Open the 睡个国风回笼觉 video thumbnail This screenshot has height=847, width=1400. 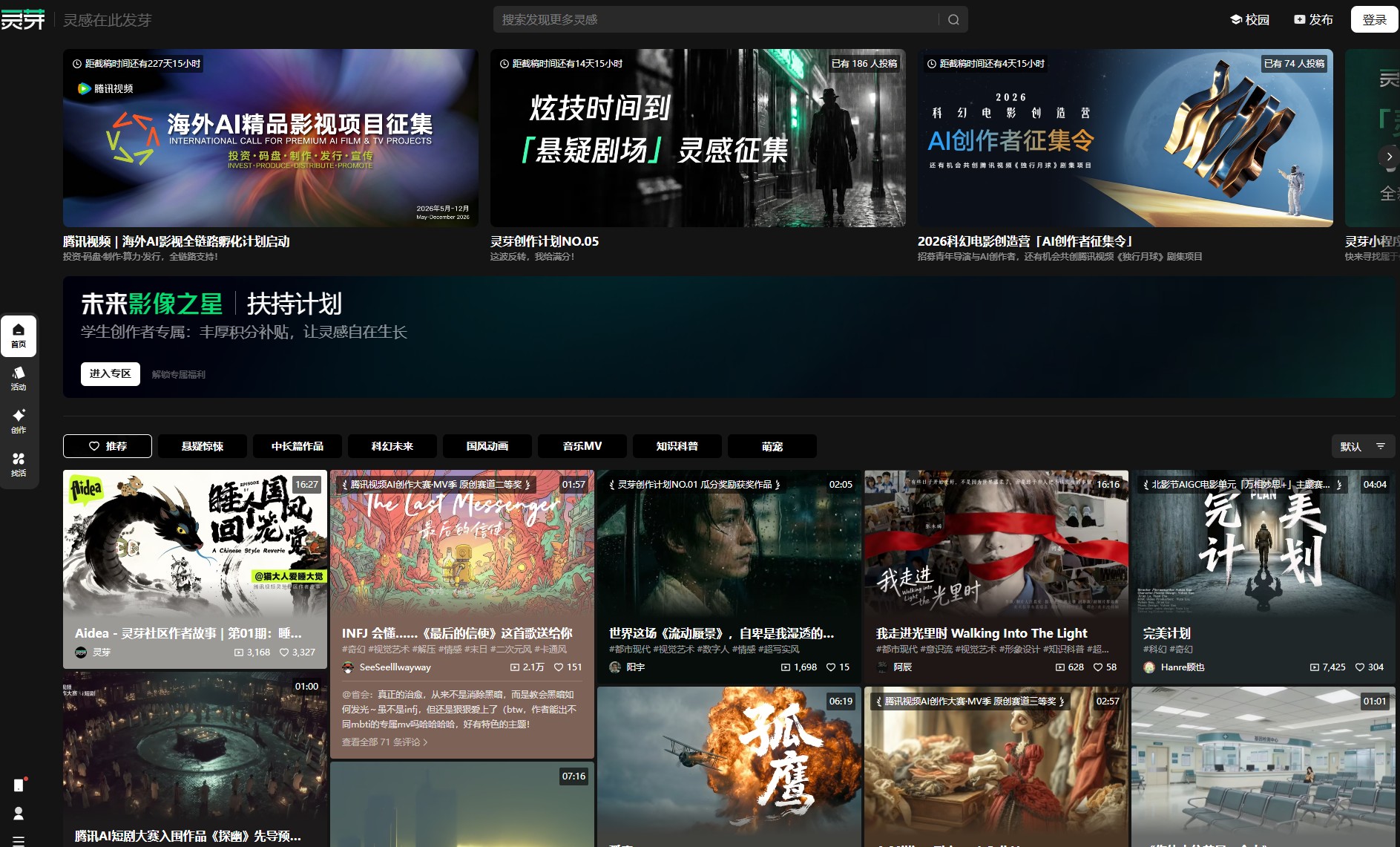click(195, 543)
